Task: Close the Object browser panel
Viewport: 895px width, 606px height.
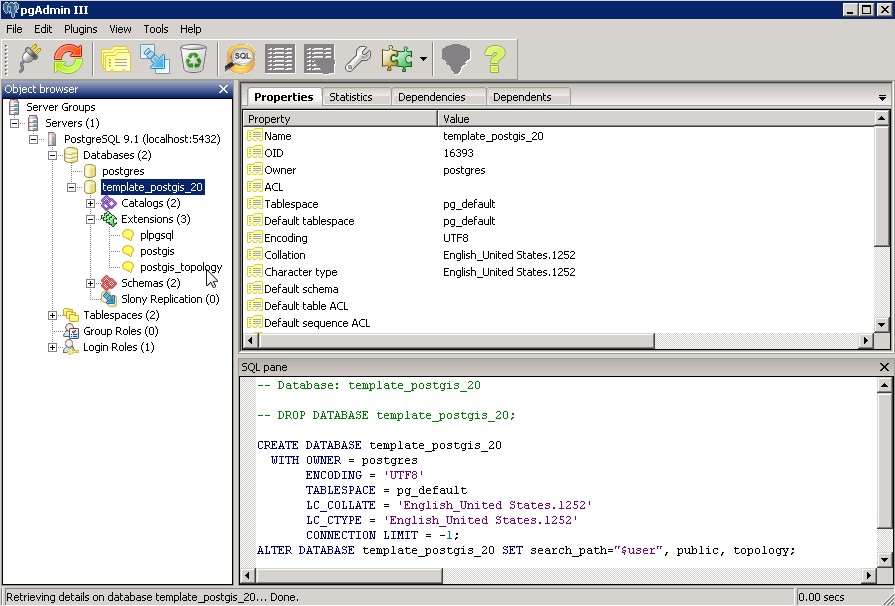Action: pos(223,89)
